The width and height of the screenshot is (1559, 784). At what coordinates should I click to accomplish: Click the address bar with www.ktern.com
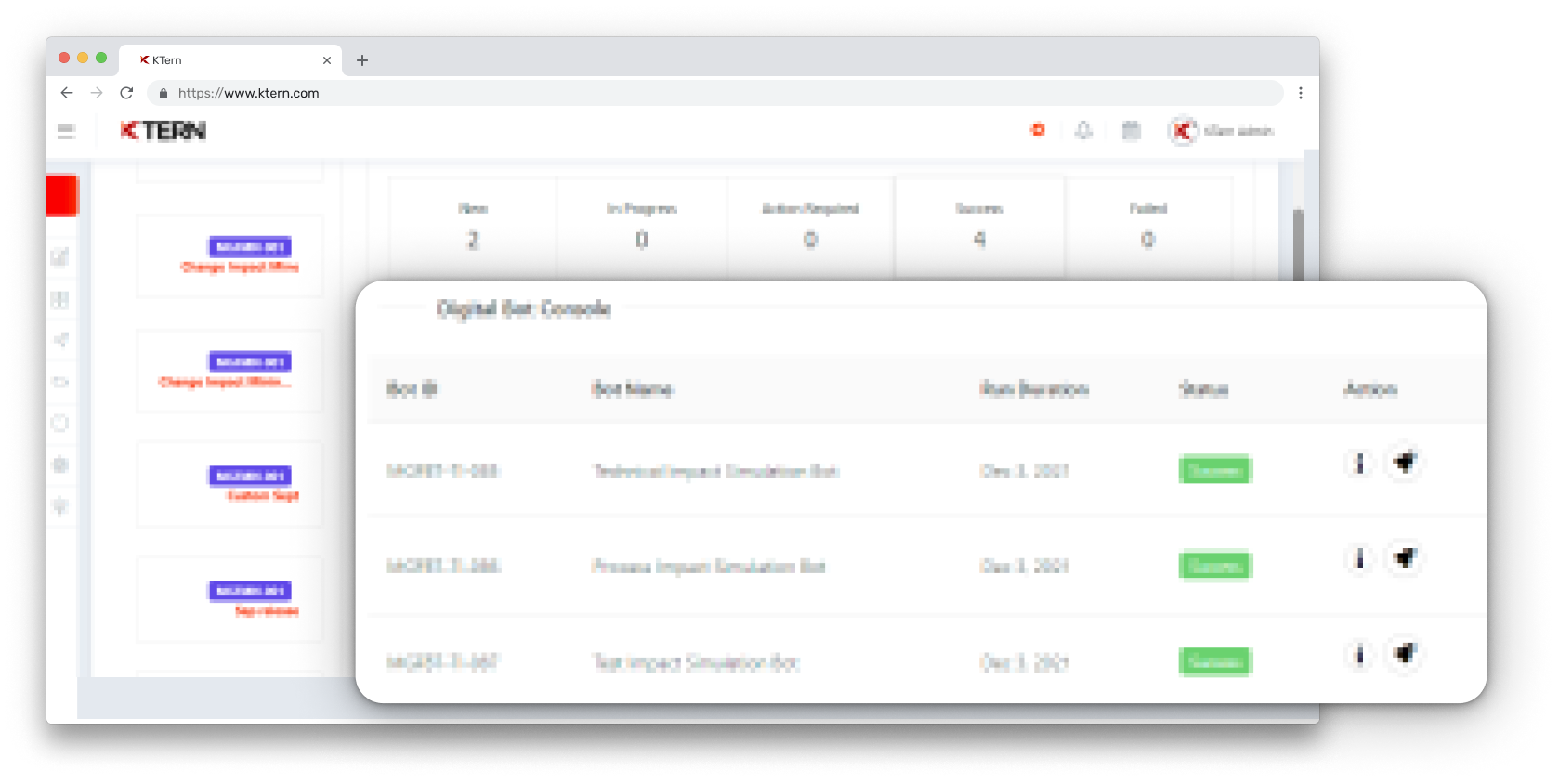[715, 93]
